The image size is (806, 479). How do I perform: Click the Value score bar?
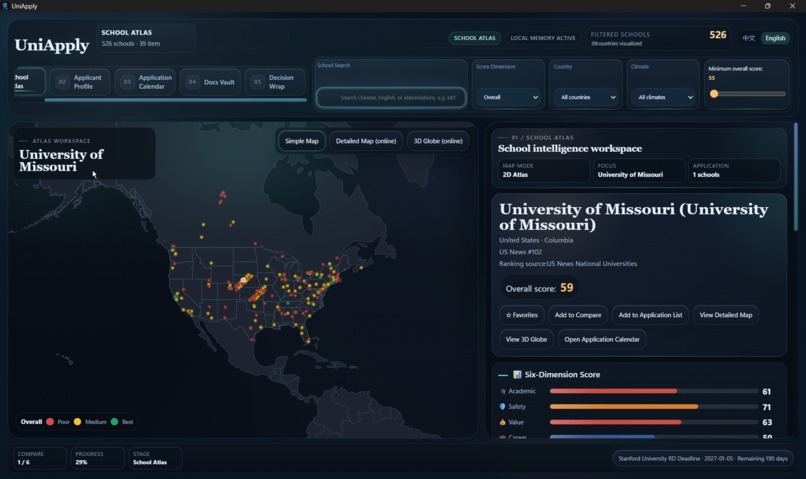[x=653, y=422]
